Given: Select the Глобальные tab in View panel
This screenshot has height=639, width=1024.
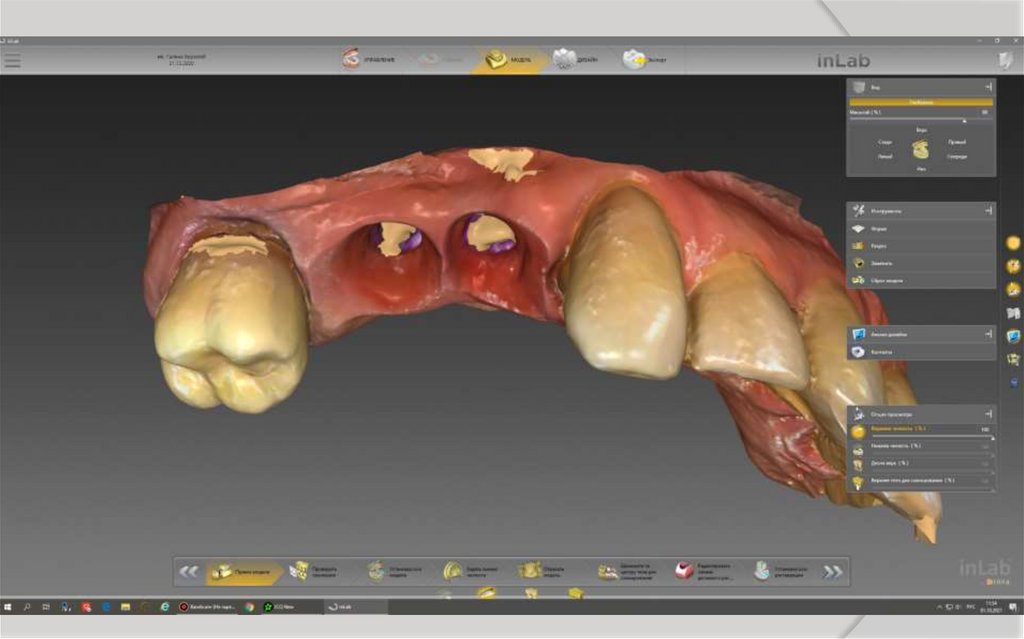Looking at the screenshot, I should point(921,103).
